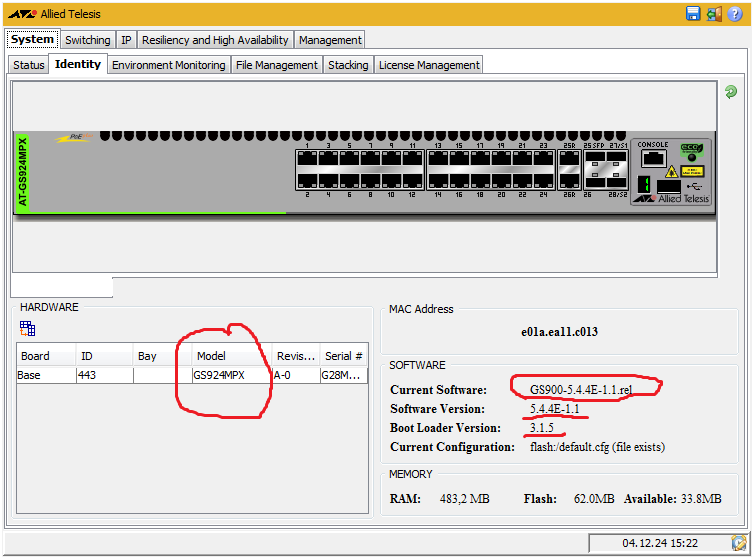Select port 13 on the switch image
The image size is (755, 559).
(438, 158)
